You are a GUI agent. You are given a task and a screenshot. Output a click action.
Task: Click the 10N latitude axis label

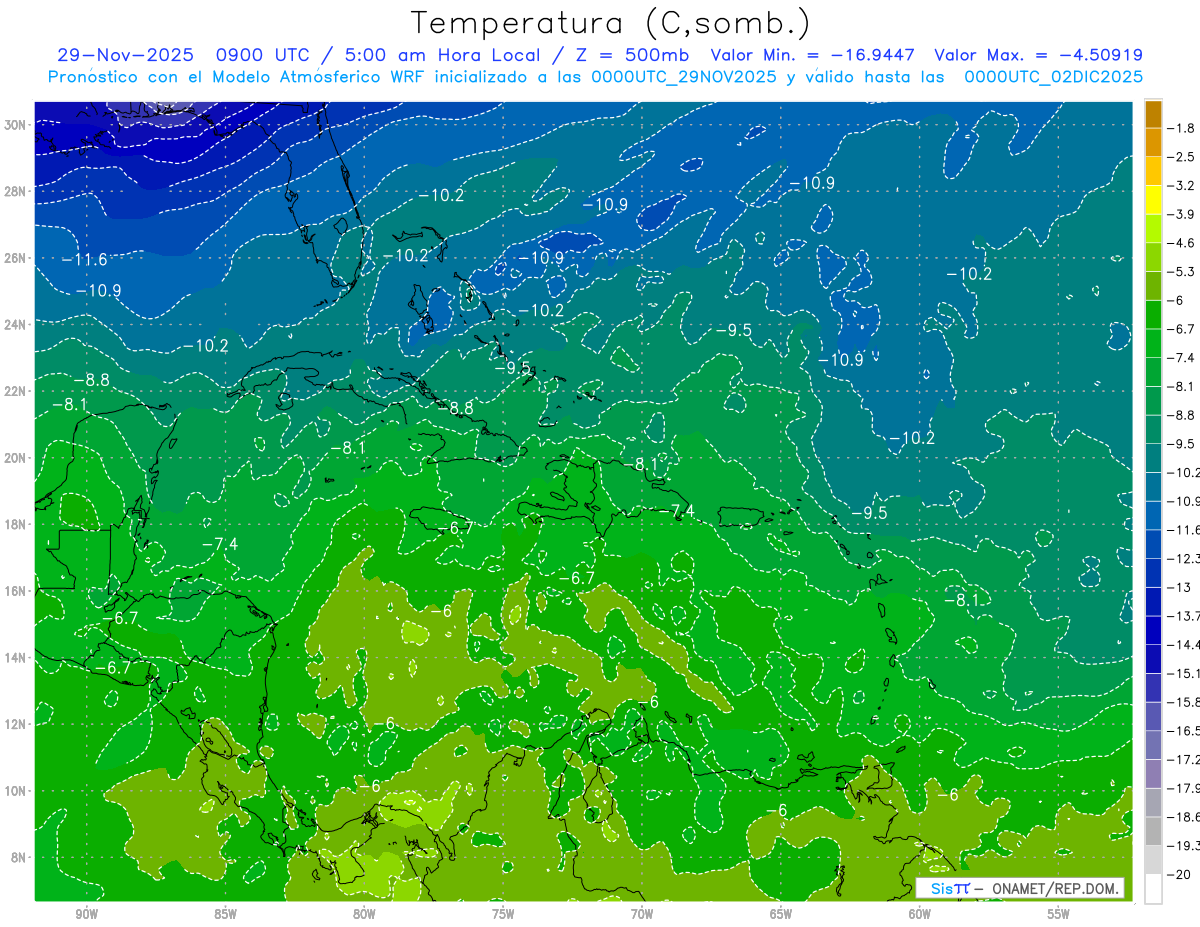(x=17, y=790)
